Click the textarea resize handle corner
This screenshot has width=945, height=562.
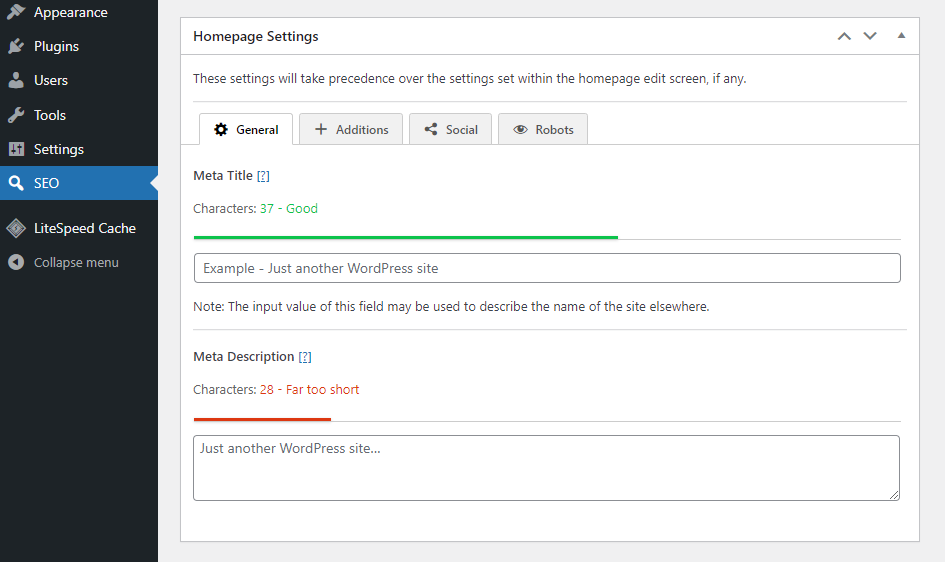click(x=894, y=495)
